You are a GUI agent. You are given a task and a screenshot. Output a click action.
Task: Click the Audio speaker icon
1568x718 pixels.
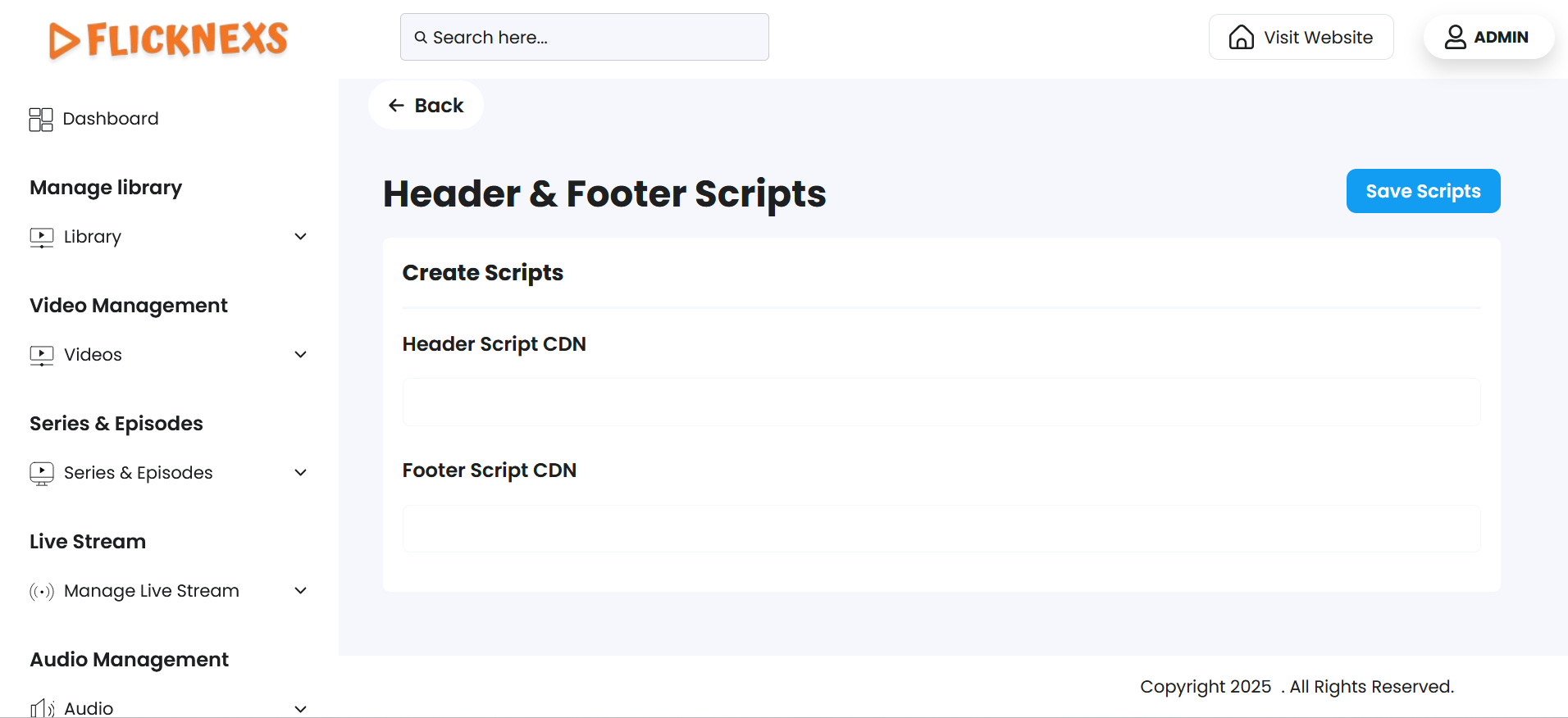(42, 708)
